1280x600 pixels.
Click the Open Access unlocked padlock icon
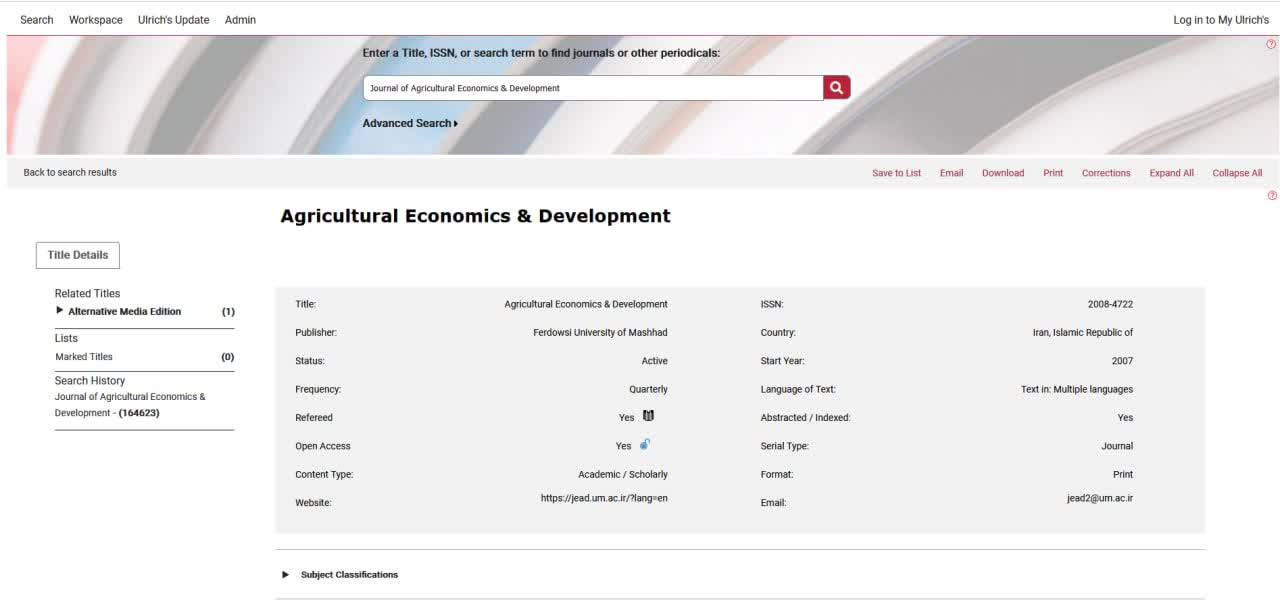645,445
